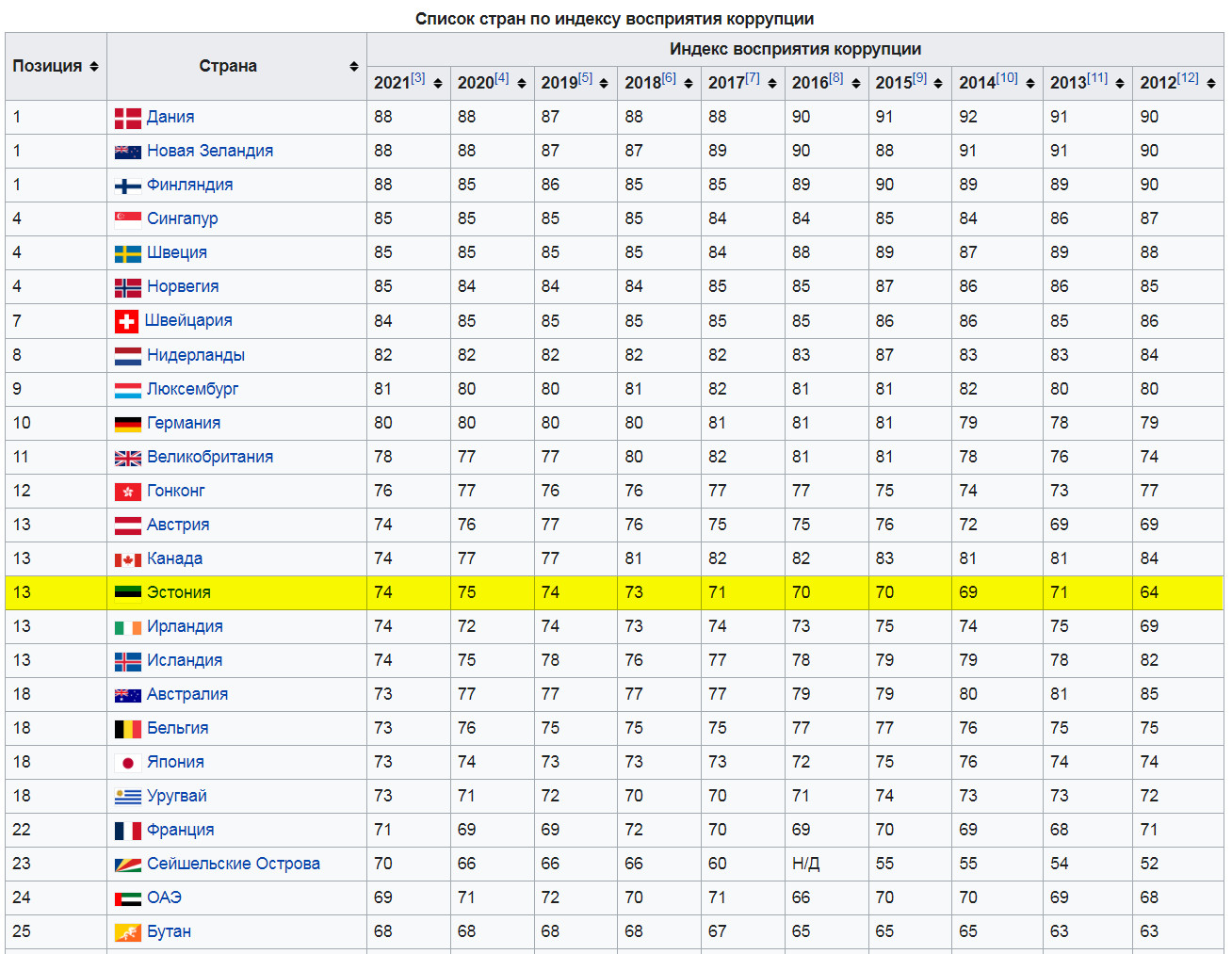Open the Бутан country link
The width and height of the screenshot is (1232, 954).
coord(169,931)
